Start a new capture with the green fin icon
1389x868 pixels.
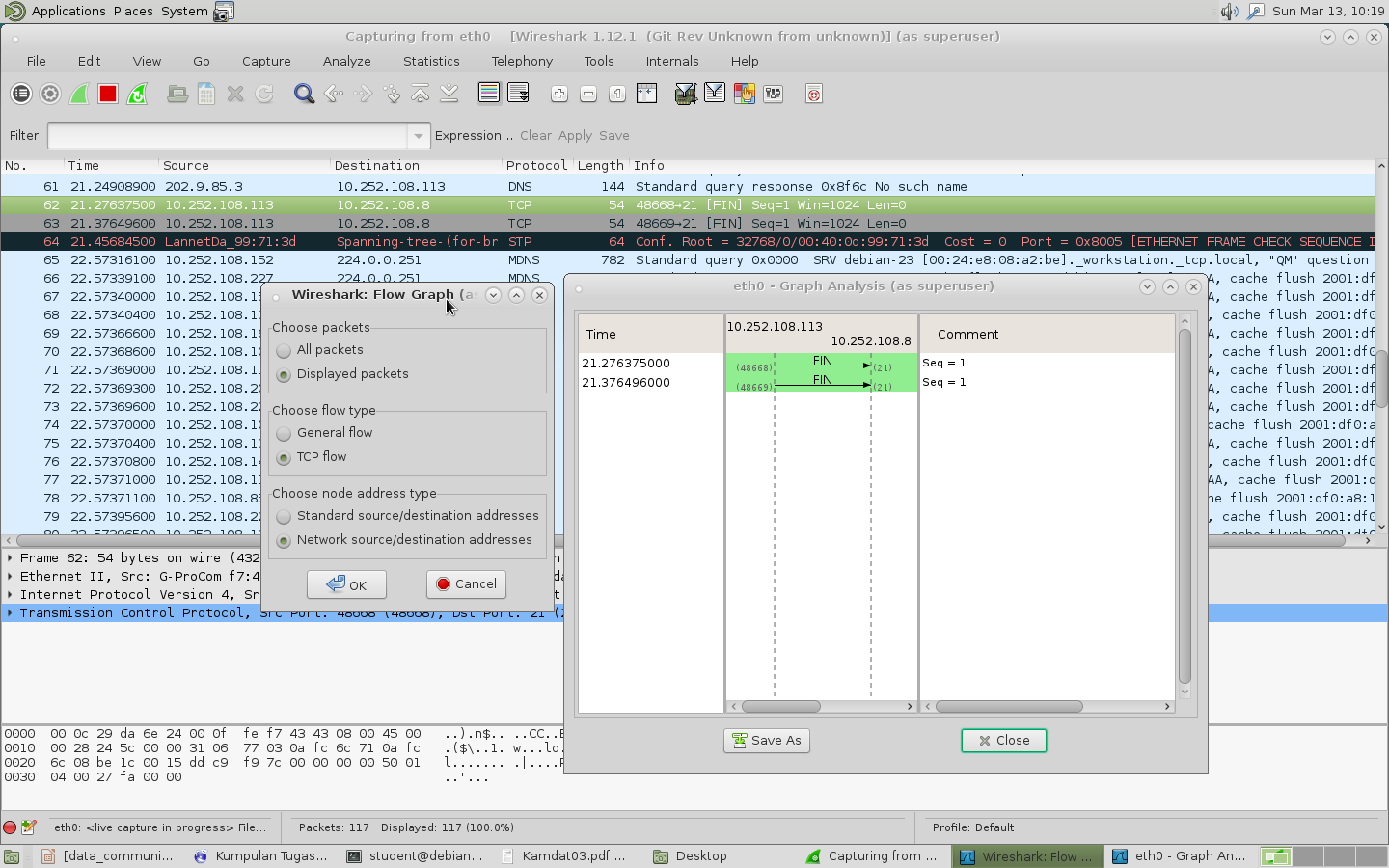tap(79, 94)
